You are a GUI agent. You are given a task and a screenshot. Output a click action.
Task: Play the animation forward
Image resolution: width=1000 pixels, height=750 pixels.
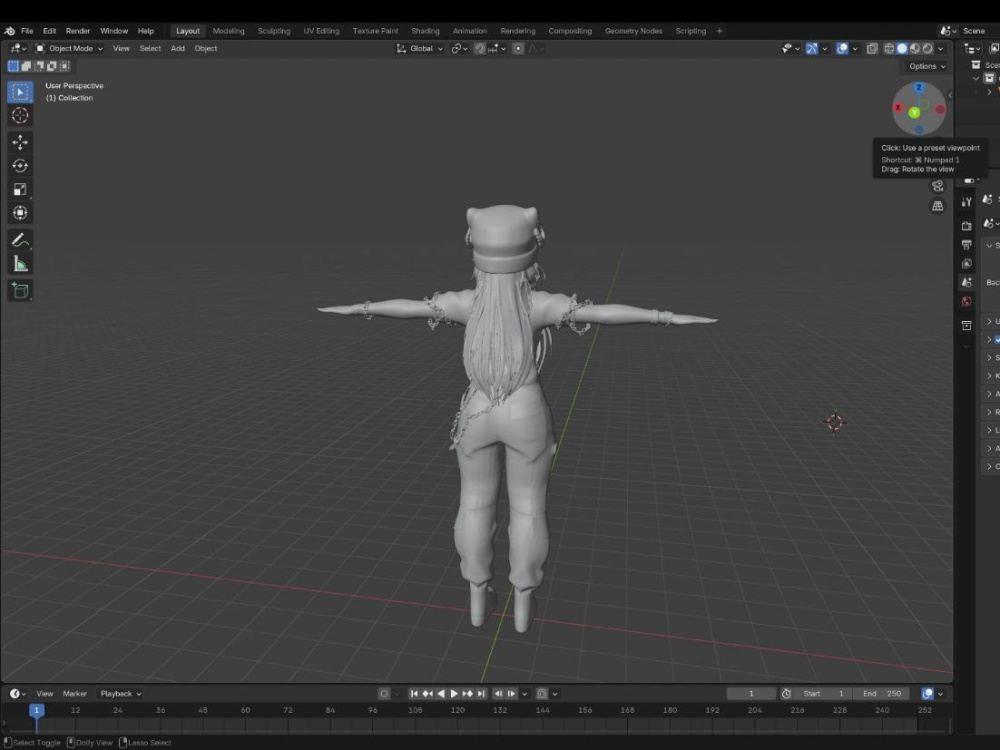click(454, 694)
